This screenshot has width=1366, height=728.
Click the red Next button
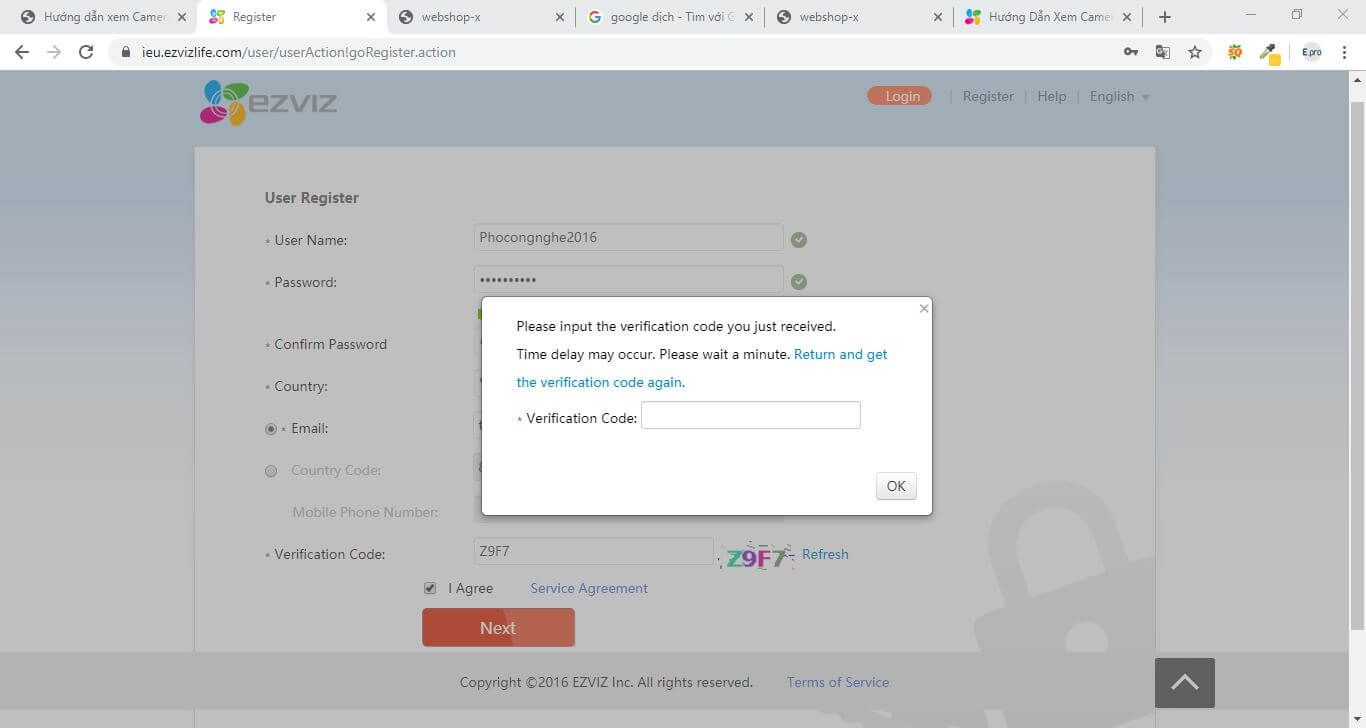[x=498, y=627]
